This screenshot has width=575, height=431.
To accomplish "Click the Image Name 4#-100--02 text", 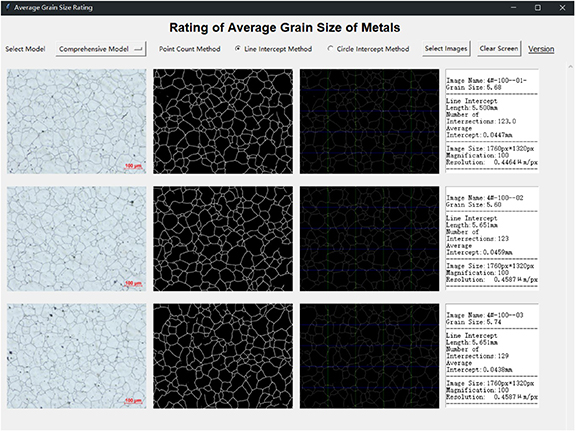I will click(x=485, y=198).
